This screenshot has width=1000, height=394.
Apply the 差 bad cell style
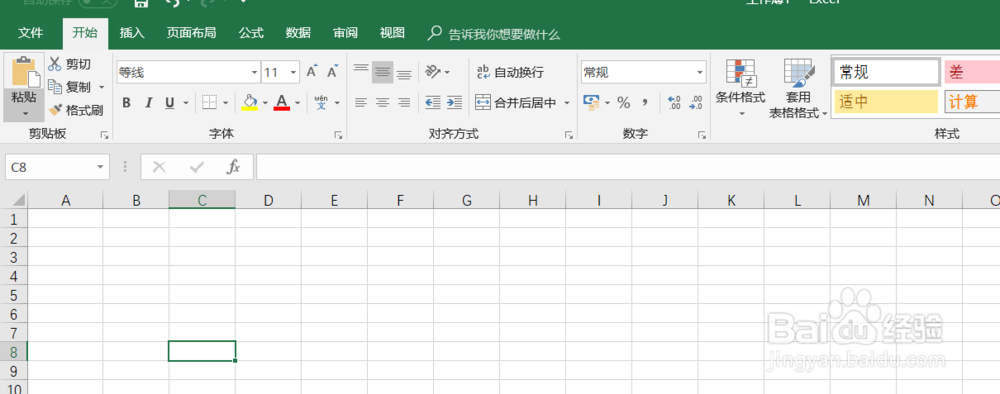point(972,72)
